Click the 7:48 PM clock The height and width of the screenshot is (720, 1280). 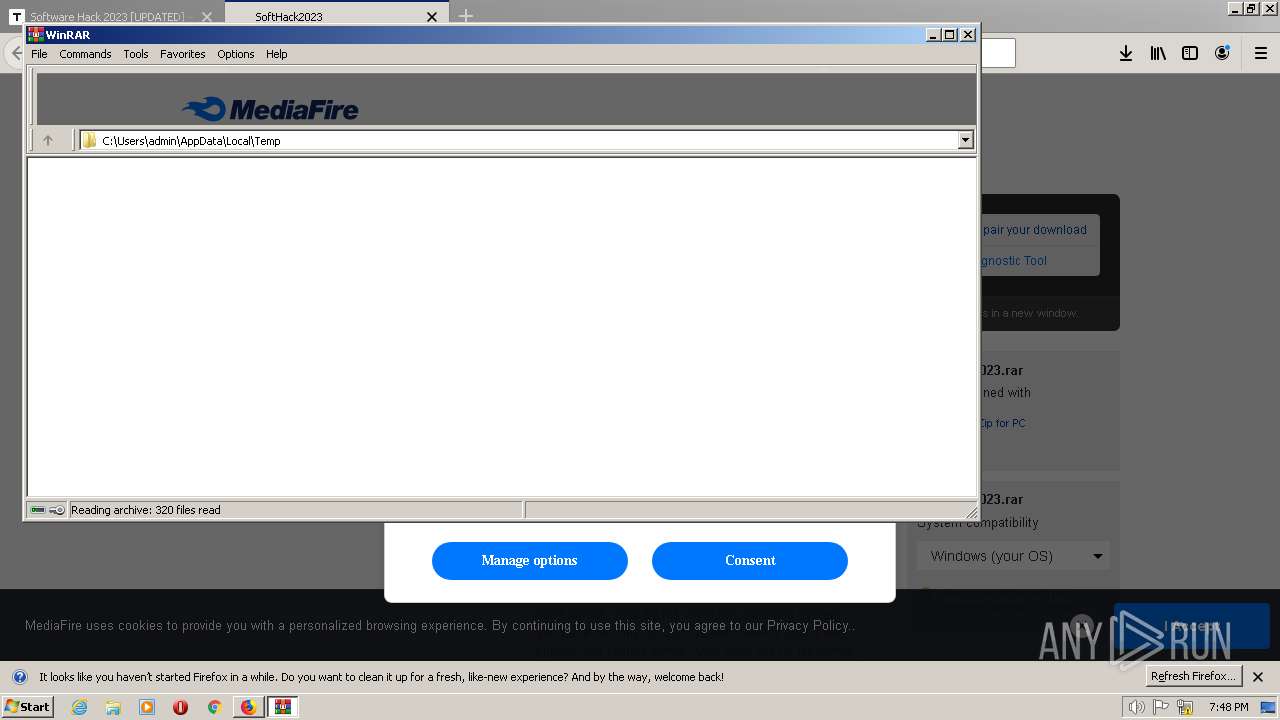(1228, 707)
